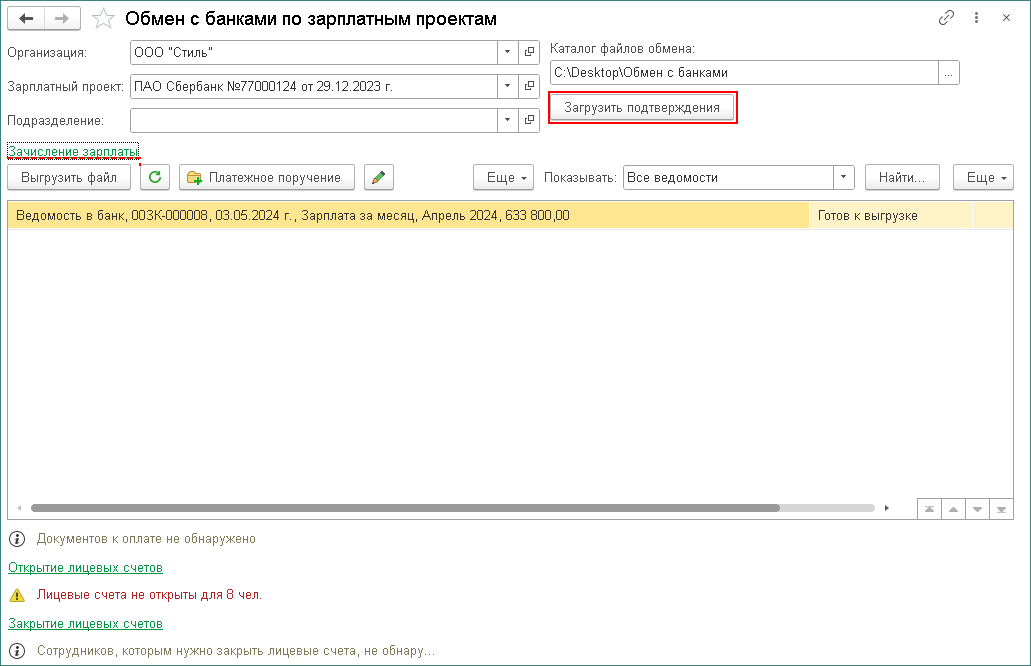Expand the Подразделение dropdown
This screenshot has width=1031, height=666.
click(x=507, y=120)
